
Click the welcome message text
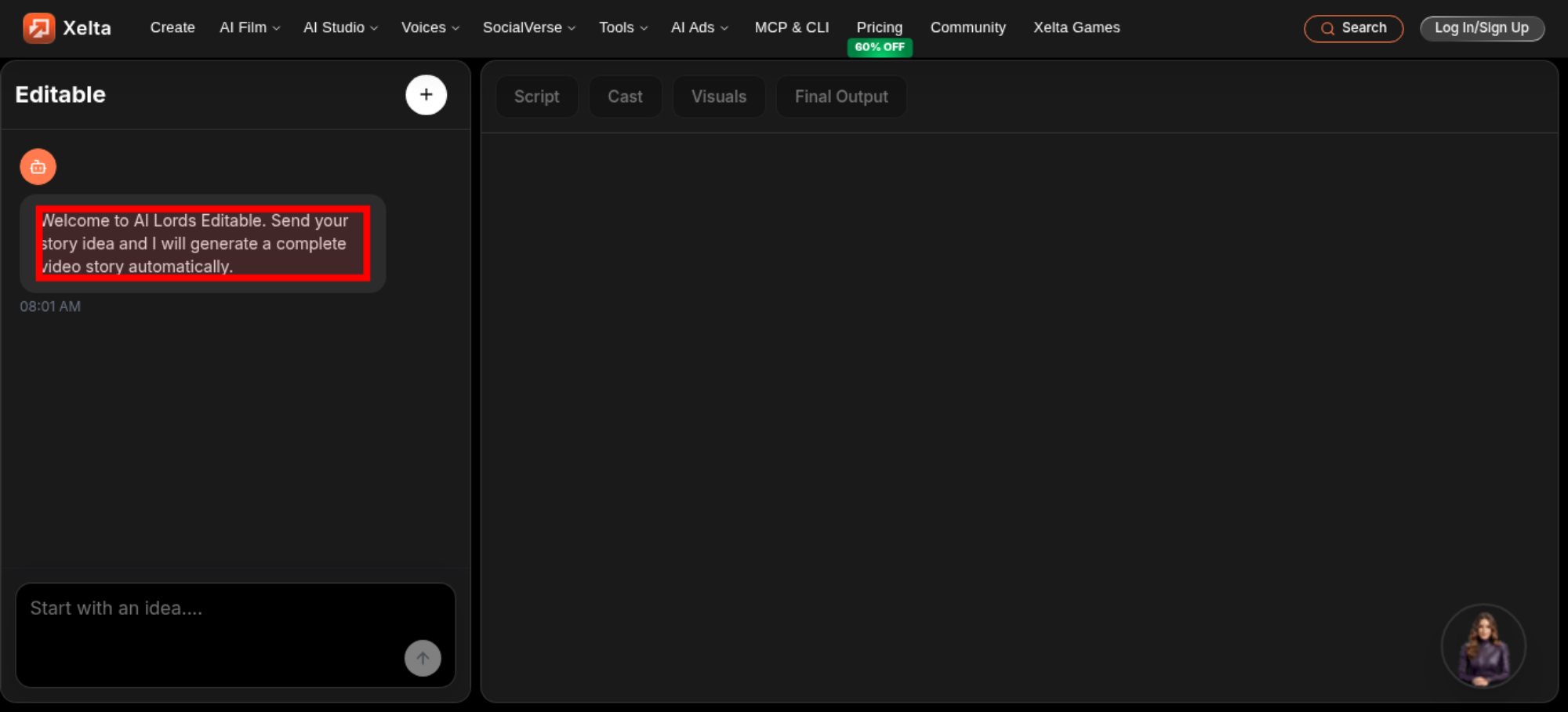pos(202,243)
